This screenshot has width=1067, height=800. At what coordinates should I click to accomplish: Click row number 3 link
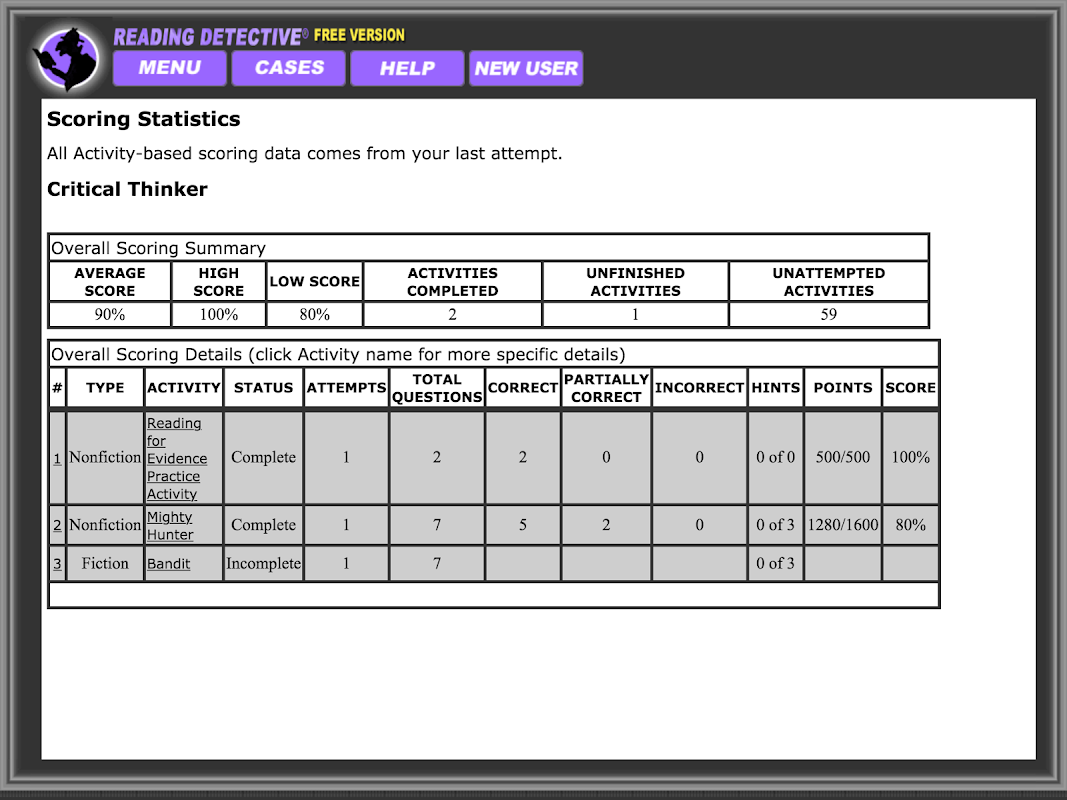tap(57, 564)
